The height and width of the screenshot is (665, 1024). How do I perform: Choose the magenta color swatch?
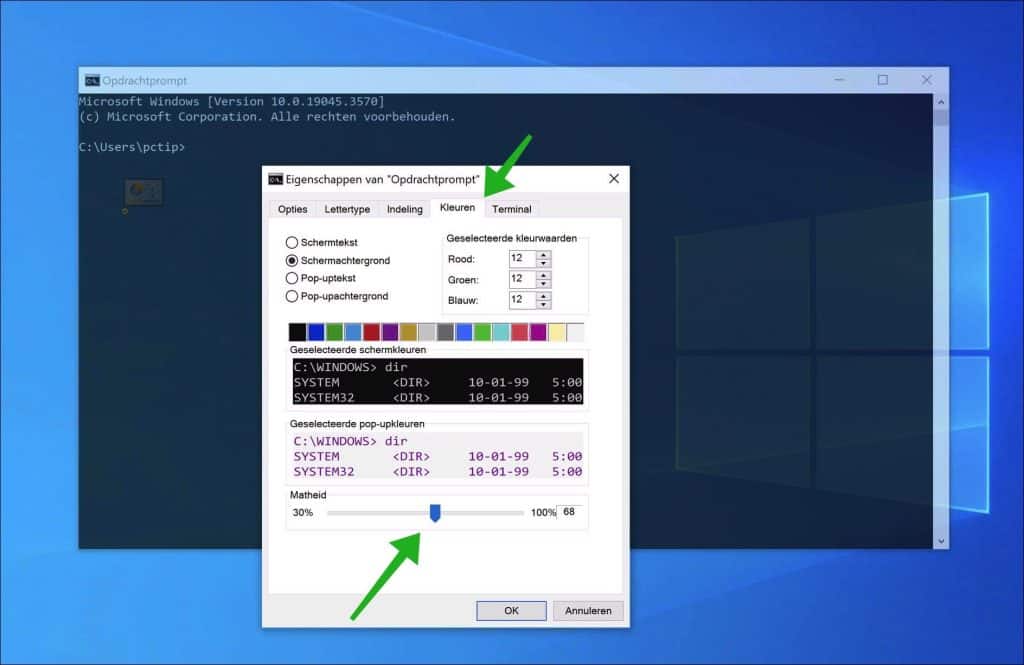[538, 332]
